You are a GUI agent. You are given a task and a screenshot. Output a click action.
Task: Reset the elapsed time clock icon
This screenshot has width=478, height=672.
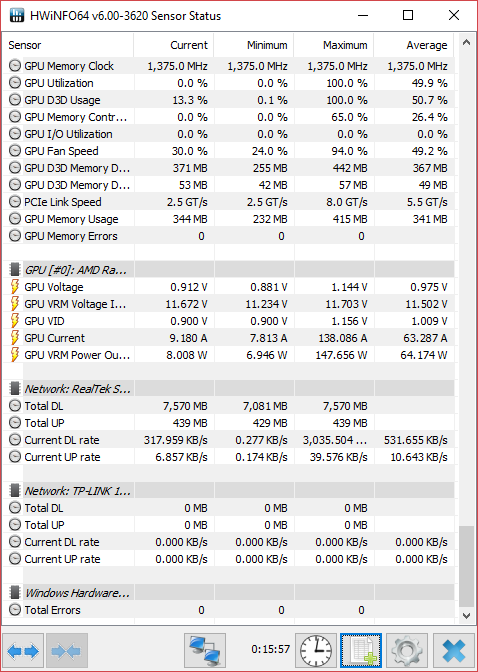316,651
